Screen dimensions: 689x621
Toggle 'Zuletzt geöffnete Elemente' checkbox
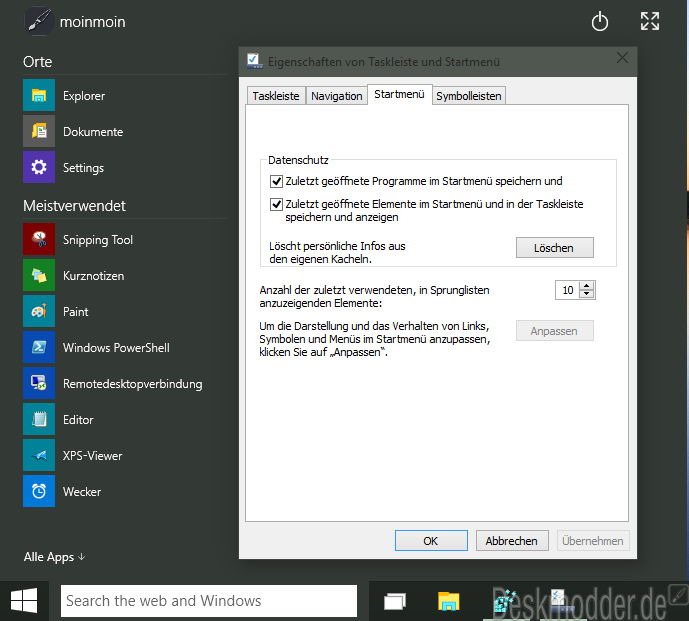[276, 204]
